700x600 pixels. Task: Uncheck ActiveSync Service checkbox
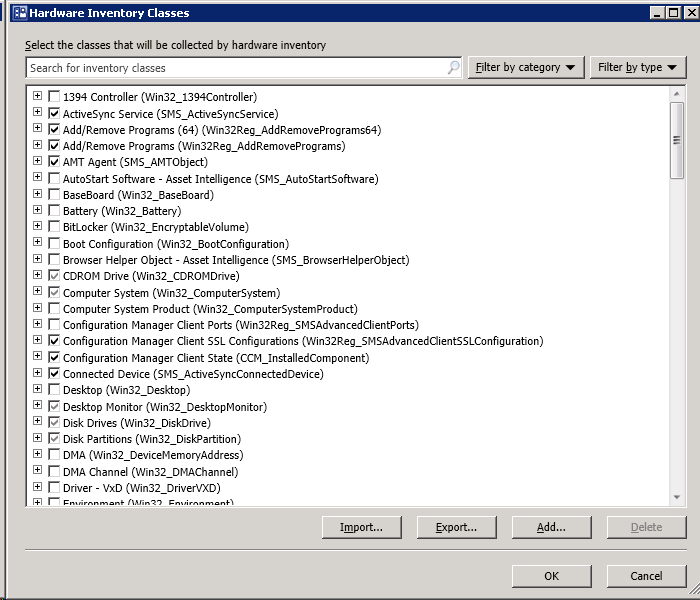click(x=54, y=113)
